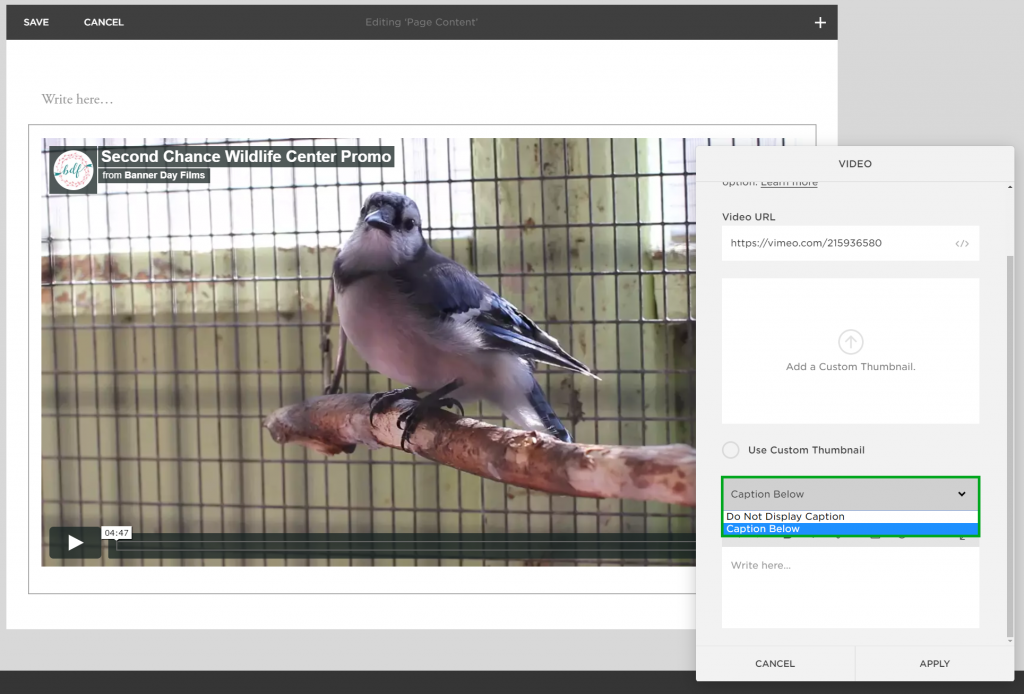Click APPLY in the video settings panel
The width and height of the screenshot is (1024, 694).
[x=934, y=663]
